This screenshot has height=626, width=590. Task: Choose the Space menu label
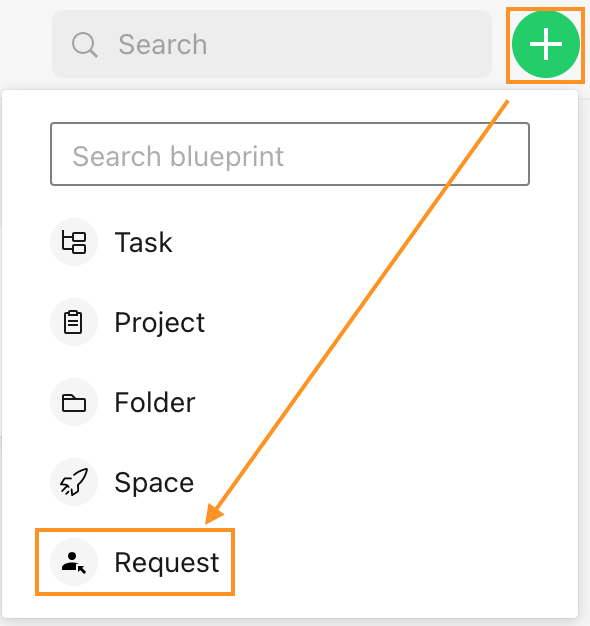click(x=154, y=483)
